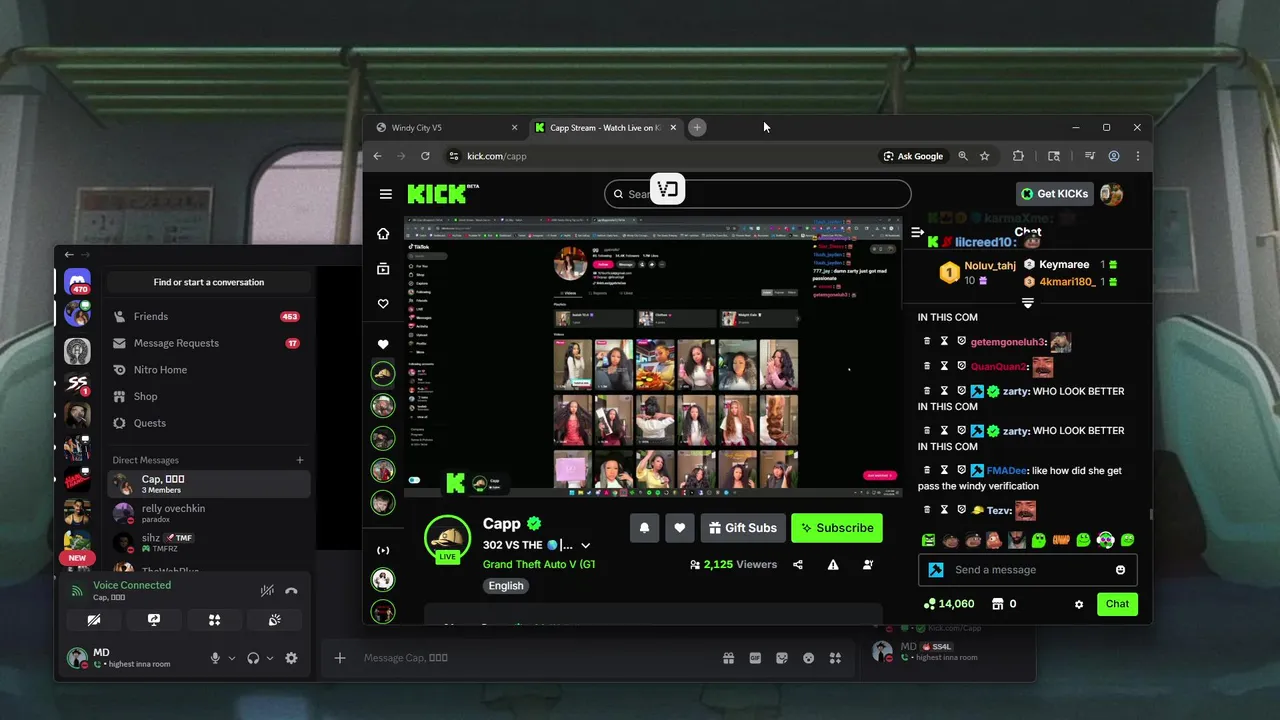Focus the Kick search bar
The image size is (1280, 720).
(x=758, y=194)
